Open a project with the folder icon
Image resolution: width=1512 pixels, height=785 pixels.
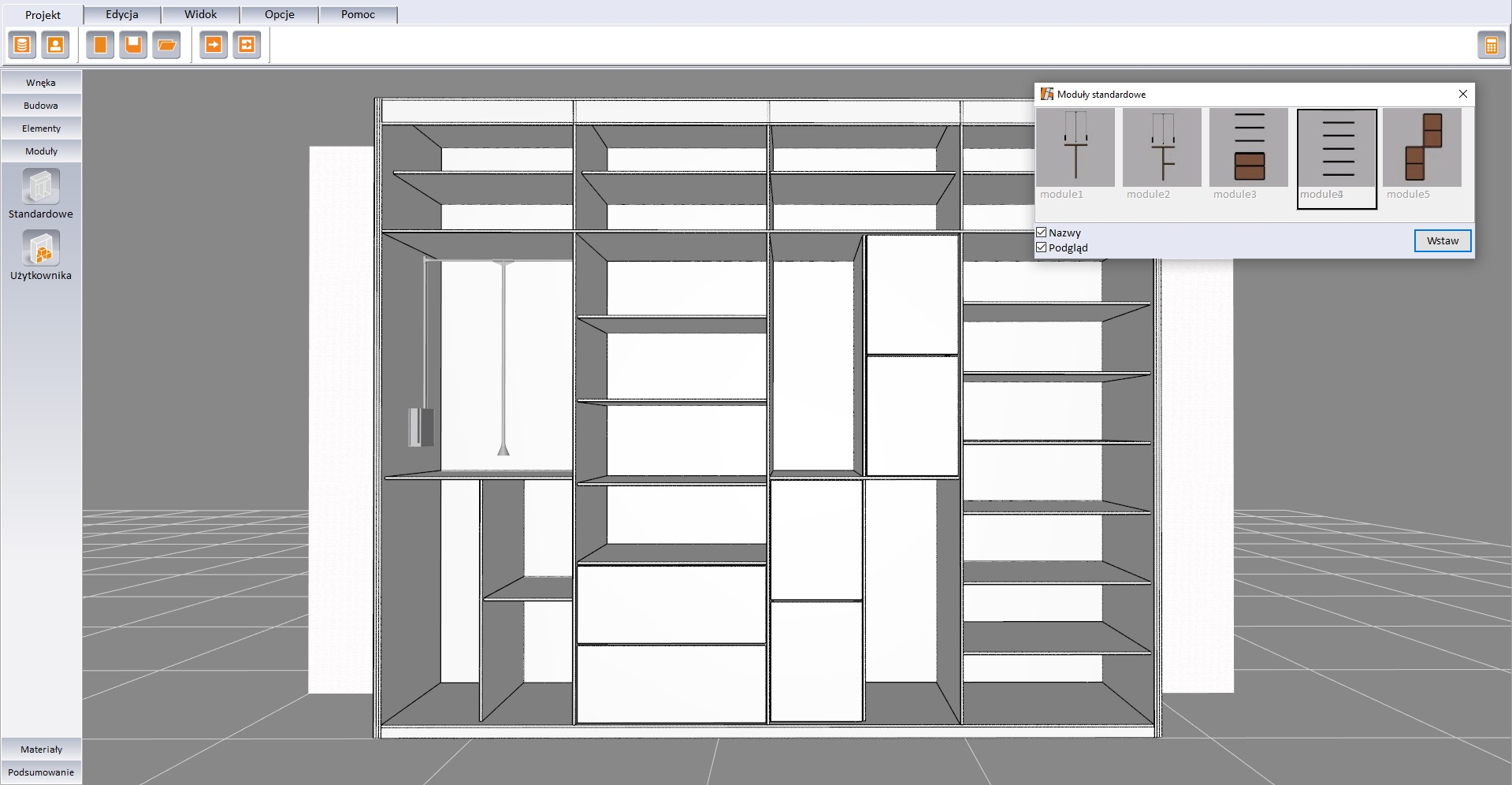coord(166,45)
